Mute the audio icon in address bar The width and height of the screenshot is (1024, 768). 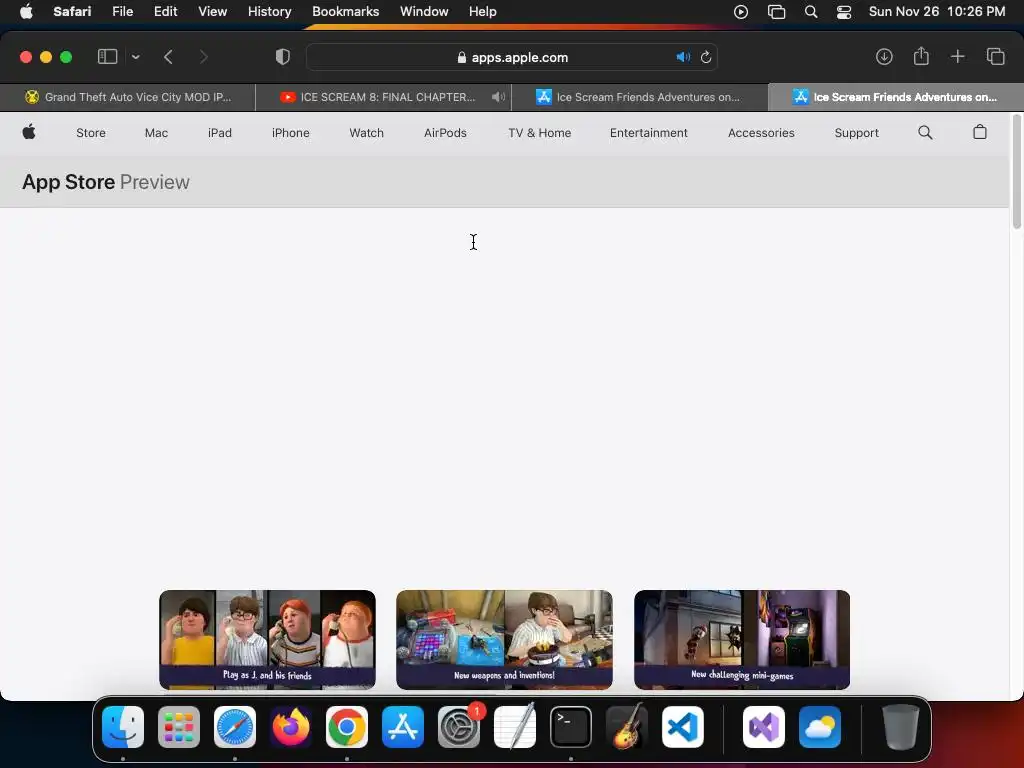click(683, 57)
